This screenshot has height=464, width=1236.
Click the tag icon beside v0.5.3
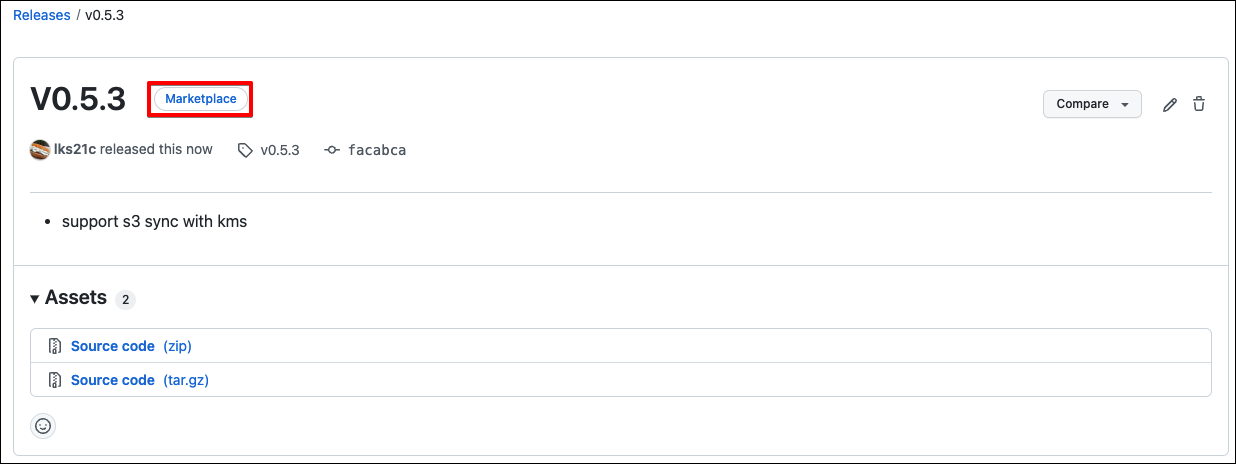pyautogui.click(x=245, y=150)
